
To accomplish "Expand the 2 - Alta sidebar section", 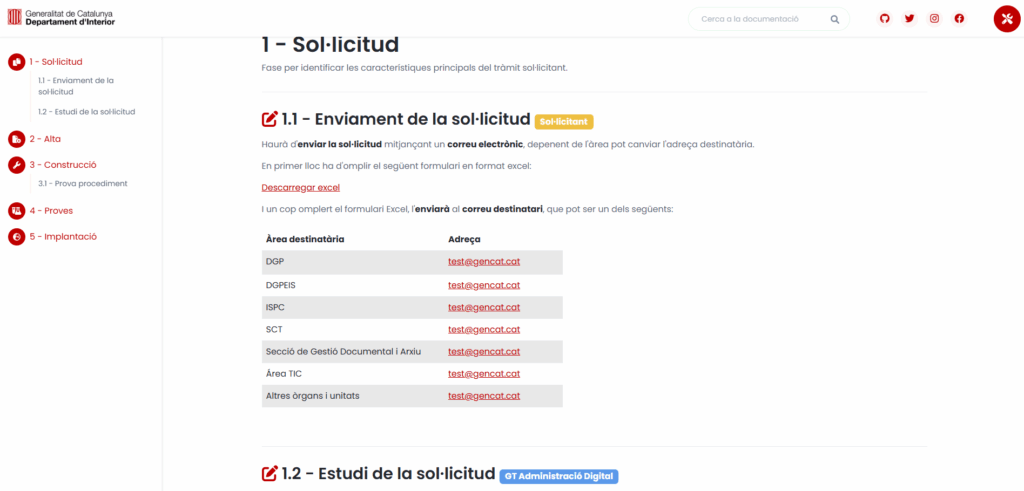I will pyautogui.click(x=44, y=139).
